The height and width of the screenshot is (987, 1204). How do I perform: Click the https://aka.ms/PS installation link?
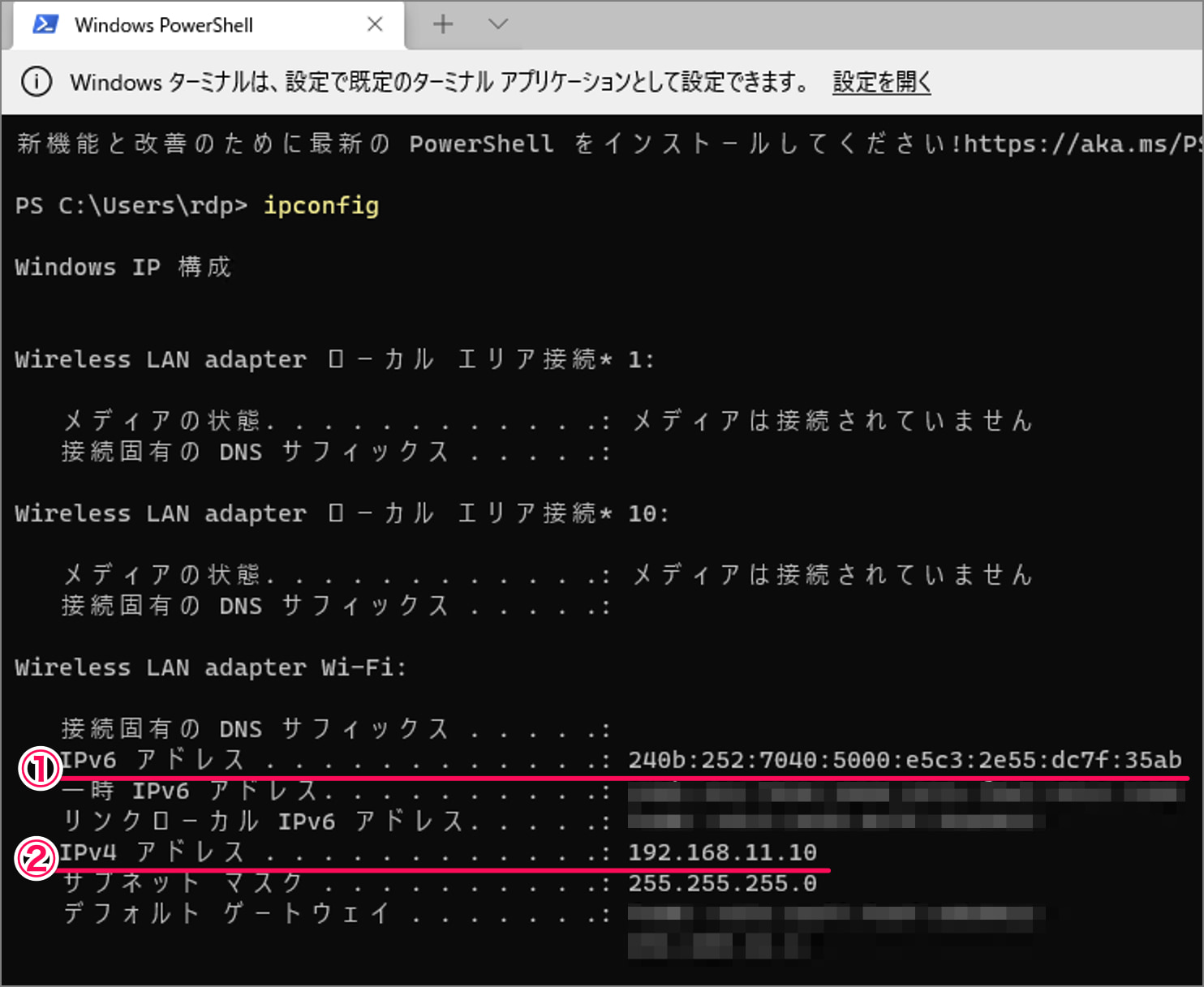[x=1079, y=144]
